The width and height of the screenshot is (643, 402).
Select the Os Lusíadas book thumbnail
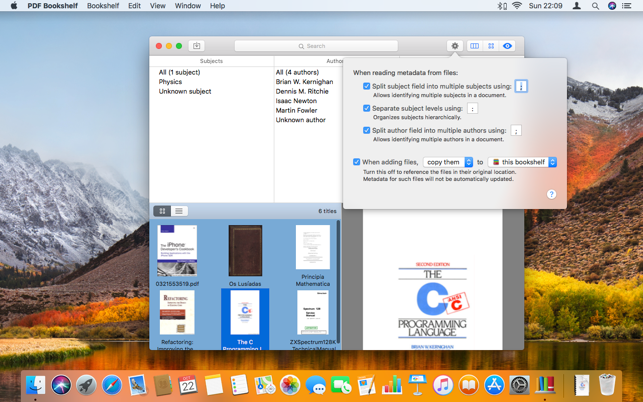point(245,251)
